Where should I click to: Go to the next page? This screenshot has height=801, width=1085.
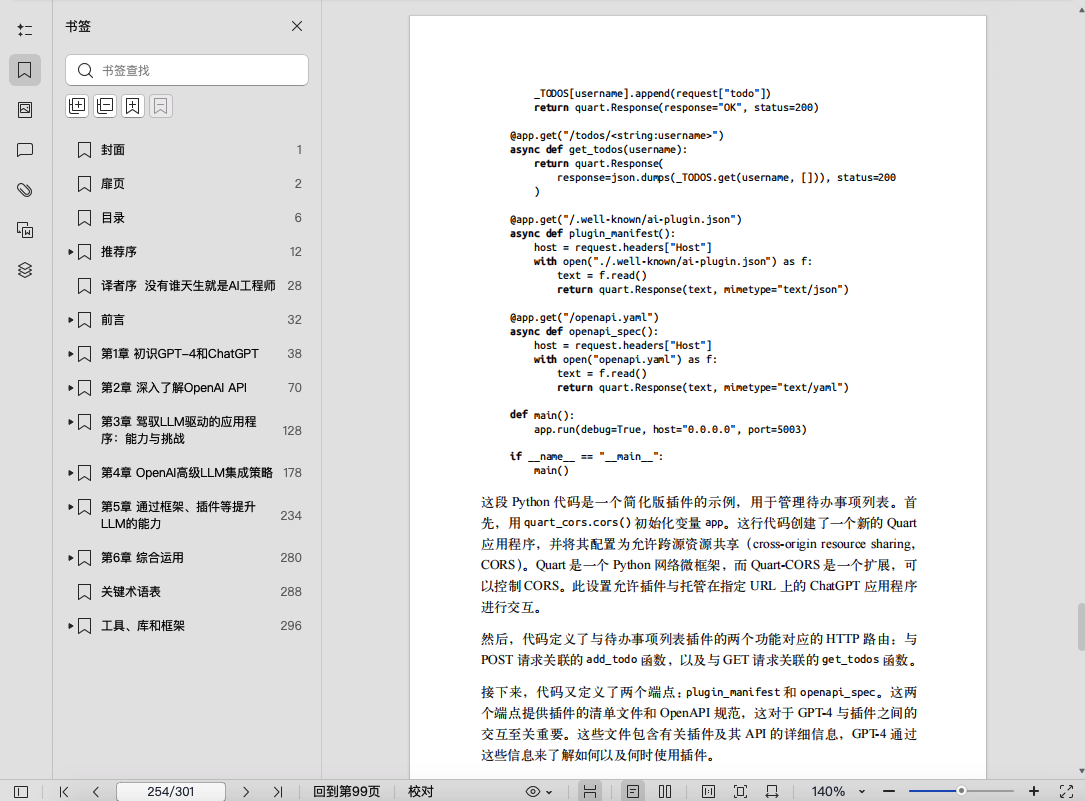pos(246,791)
